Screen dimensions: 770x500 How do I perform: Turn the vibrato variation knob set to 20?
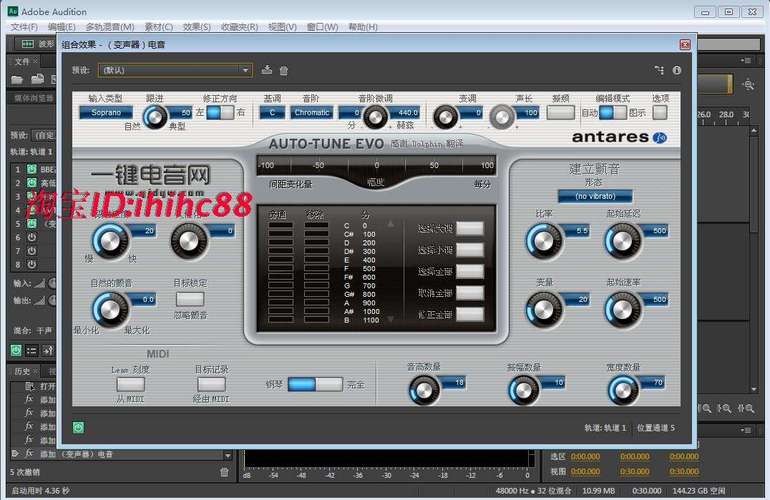pos(543,309)
